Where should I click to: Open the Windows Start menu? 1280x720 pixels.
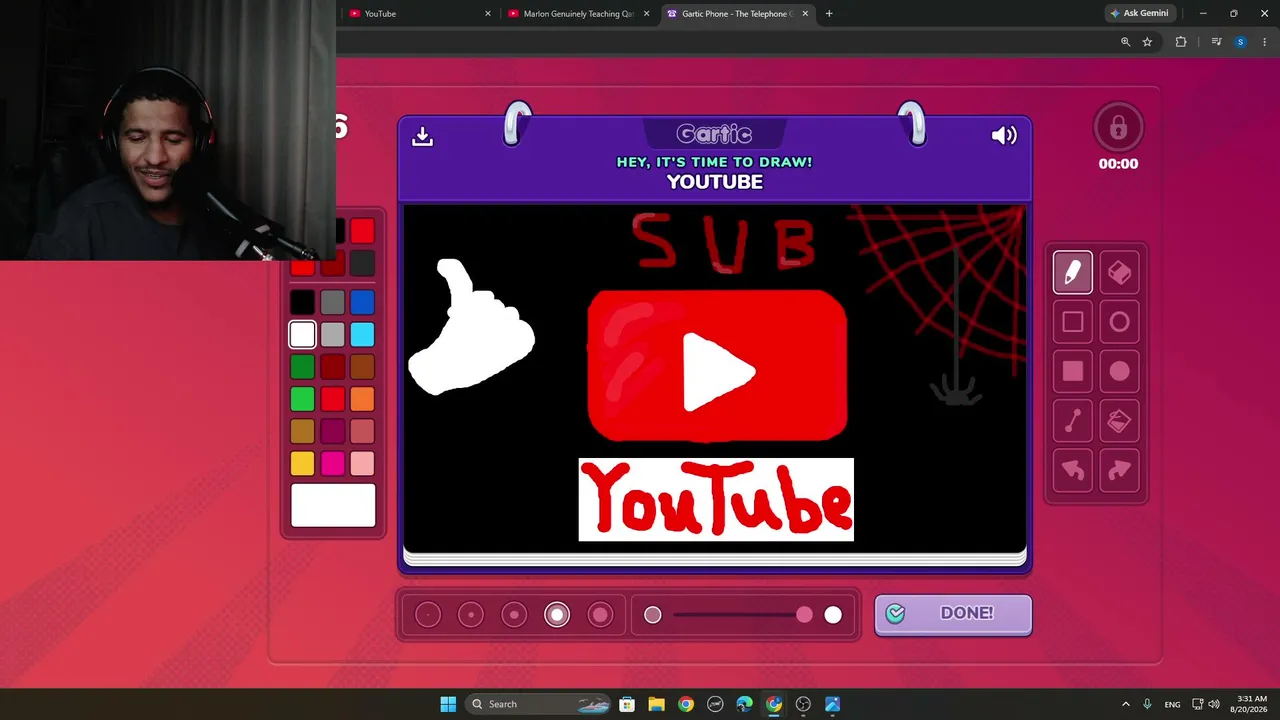pos(448,704)
